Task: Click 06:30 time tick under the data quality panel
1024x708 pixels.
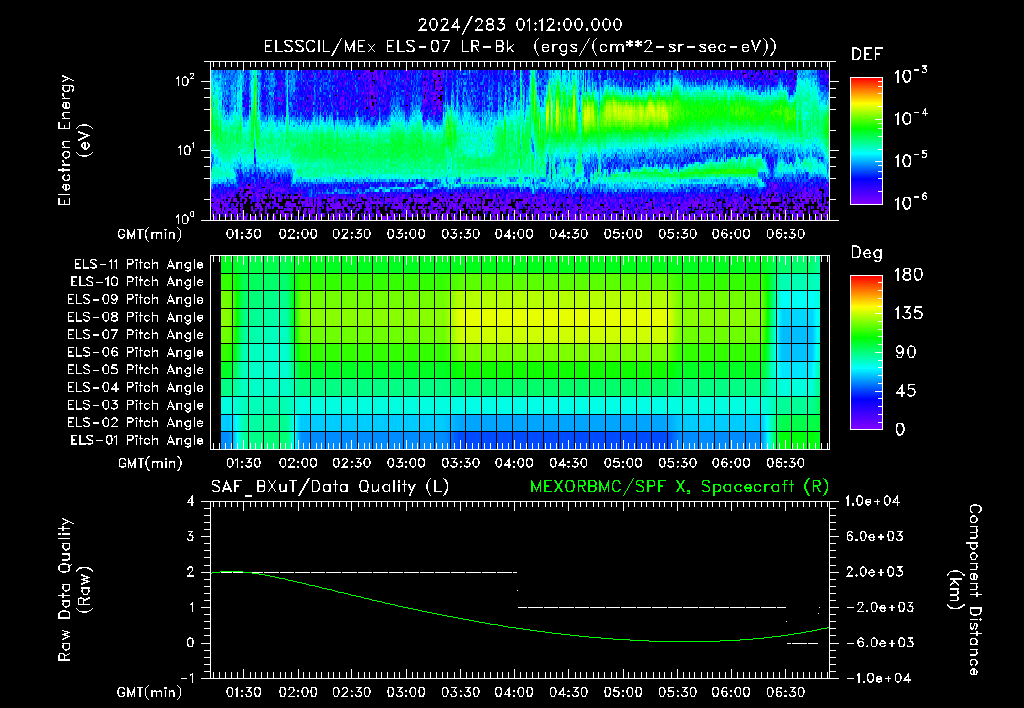Action: point(785,692)
